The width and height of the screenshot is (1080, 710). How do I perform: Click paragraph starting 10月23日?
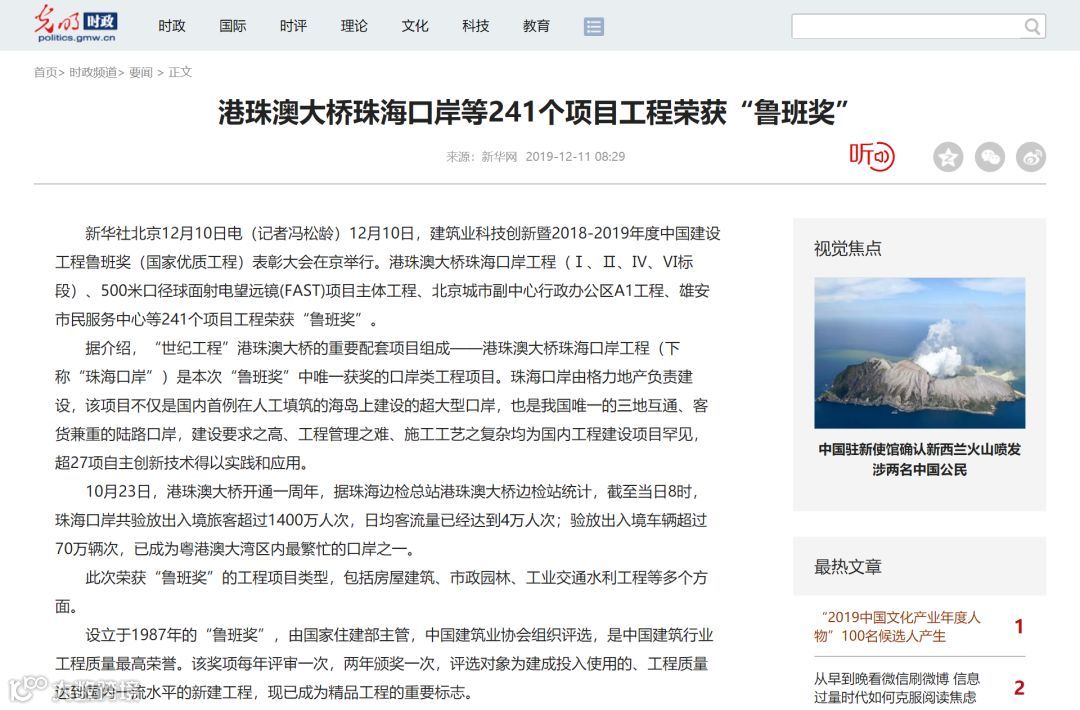point(382,520)
